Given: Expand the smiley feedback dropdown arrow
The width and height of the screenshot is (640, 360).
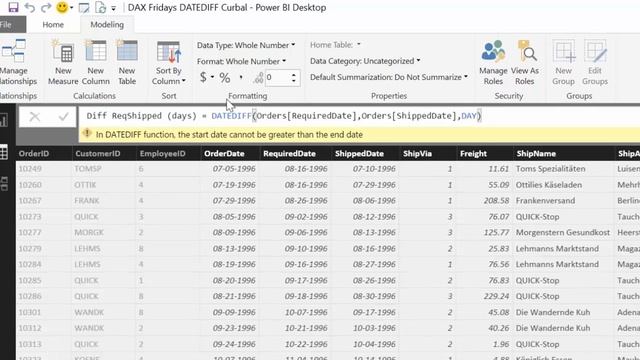Looking at the screenshot, I should click(x=71, y=8).
